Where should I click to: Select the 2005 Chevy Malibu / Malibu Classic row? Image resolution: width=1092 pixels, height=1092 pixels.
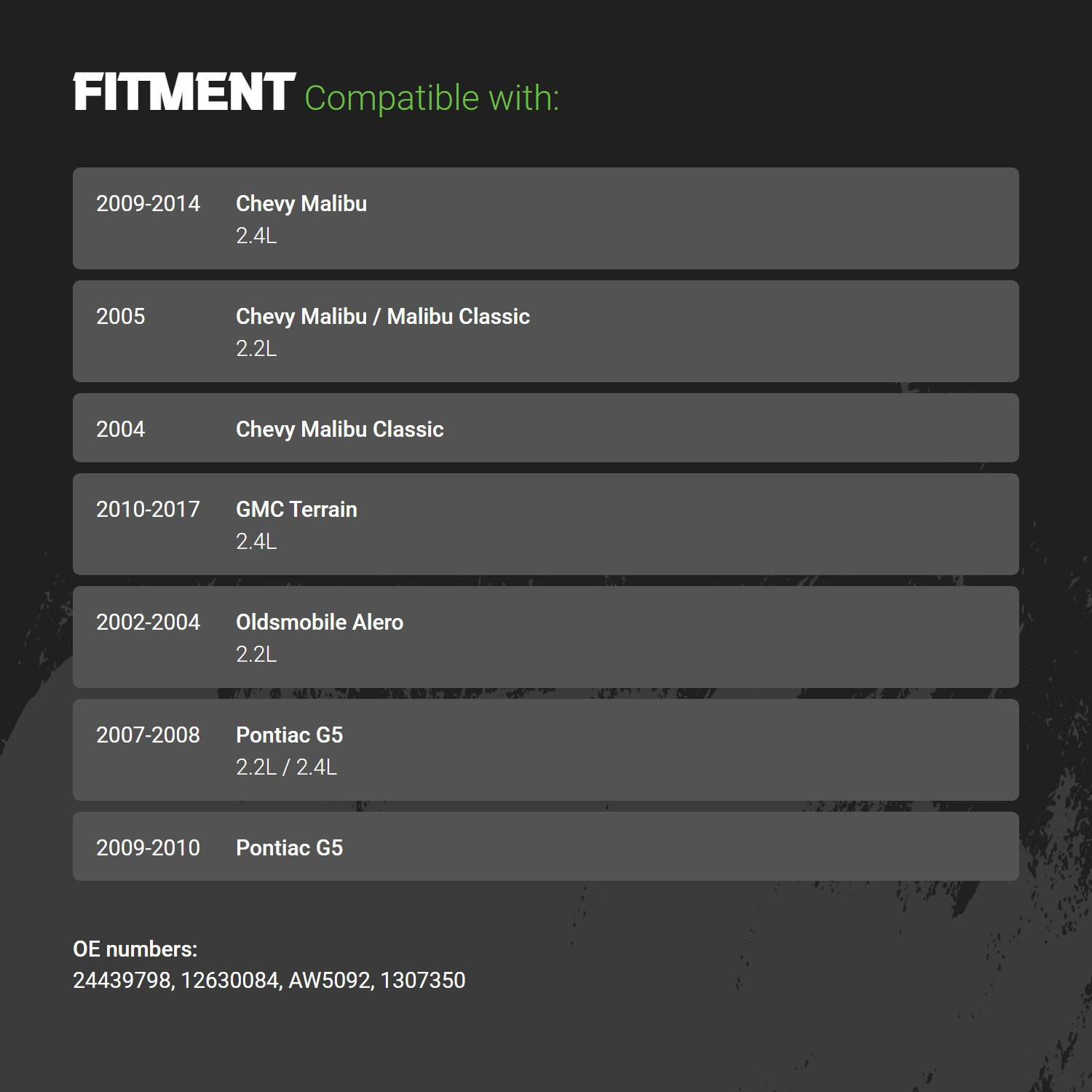(x=546, y=331)
